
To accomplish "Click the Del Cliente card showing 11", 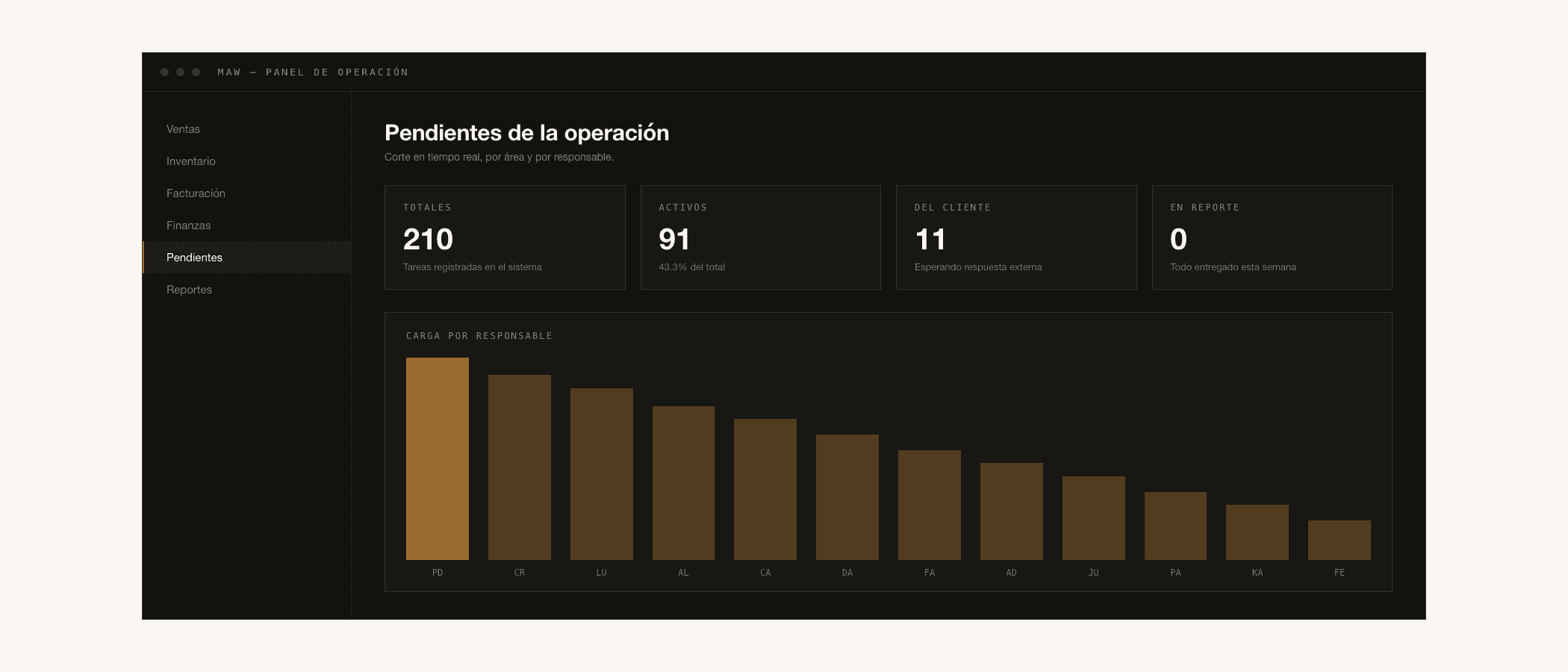I will [1016, 237].
